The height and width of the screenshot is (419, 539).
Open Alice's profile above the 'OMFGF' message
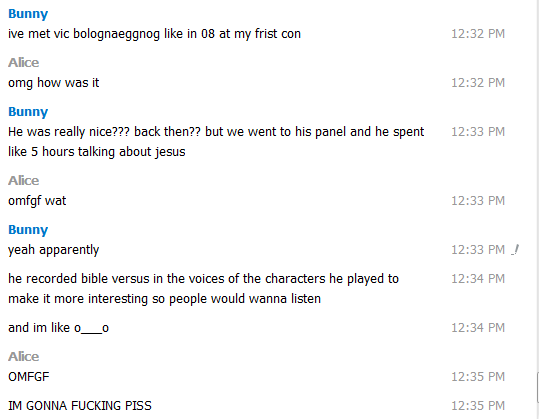click(24, 356)
